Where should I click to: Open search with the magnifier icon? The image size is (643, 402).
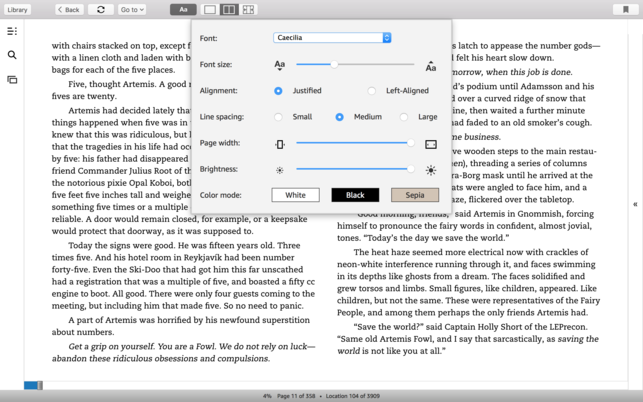(12, 55)
